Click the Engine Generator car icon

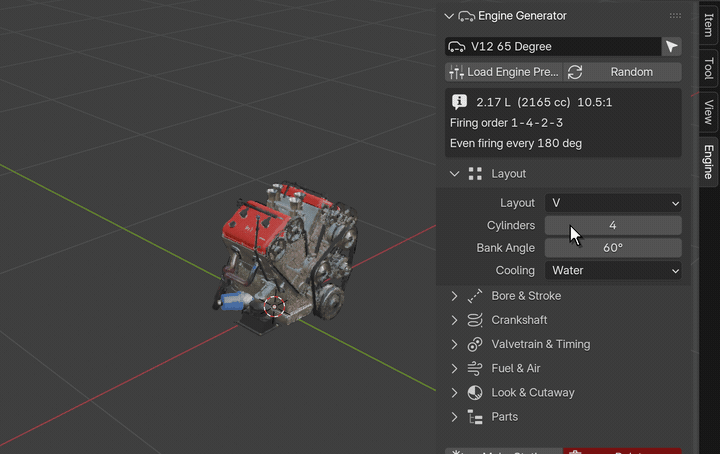pyautogui.click(x=467, y=16)
